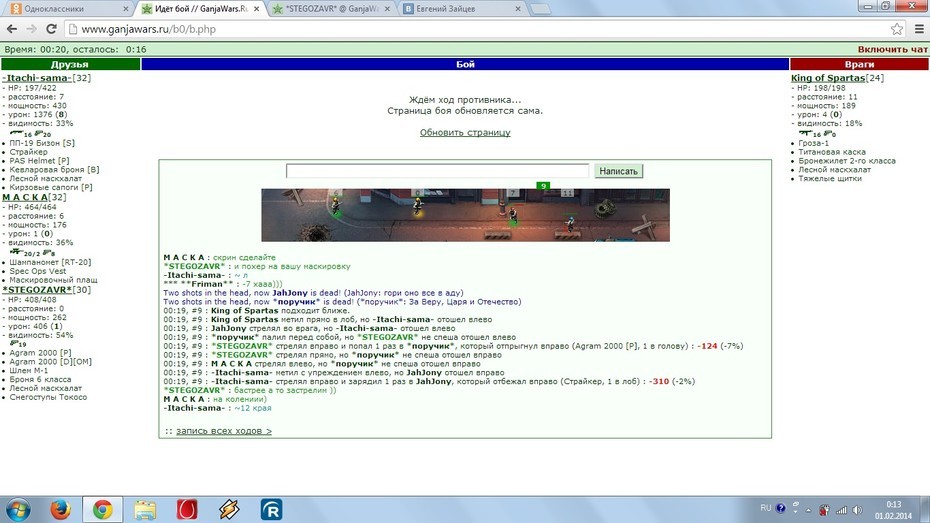Click the chat message input field
This screenshot has height=523, width=930.
(x=437, y=171)
